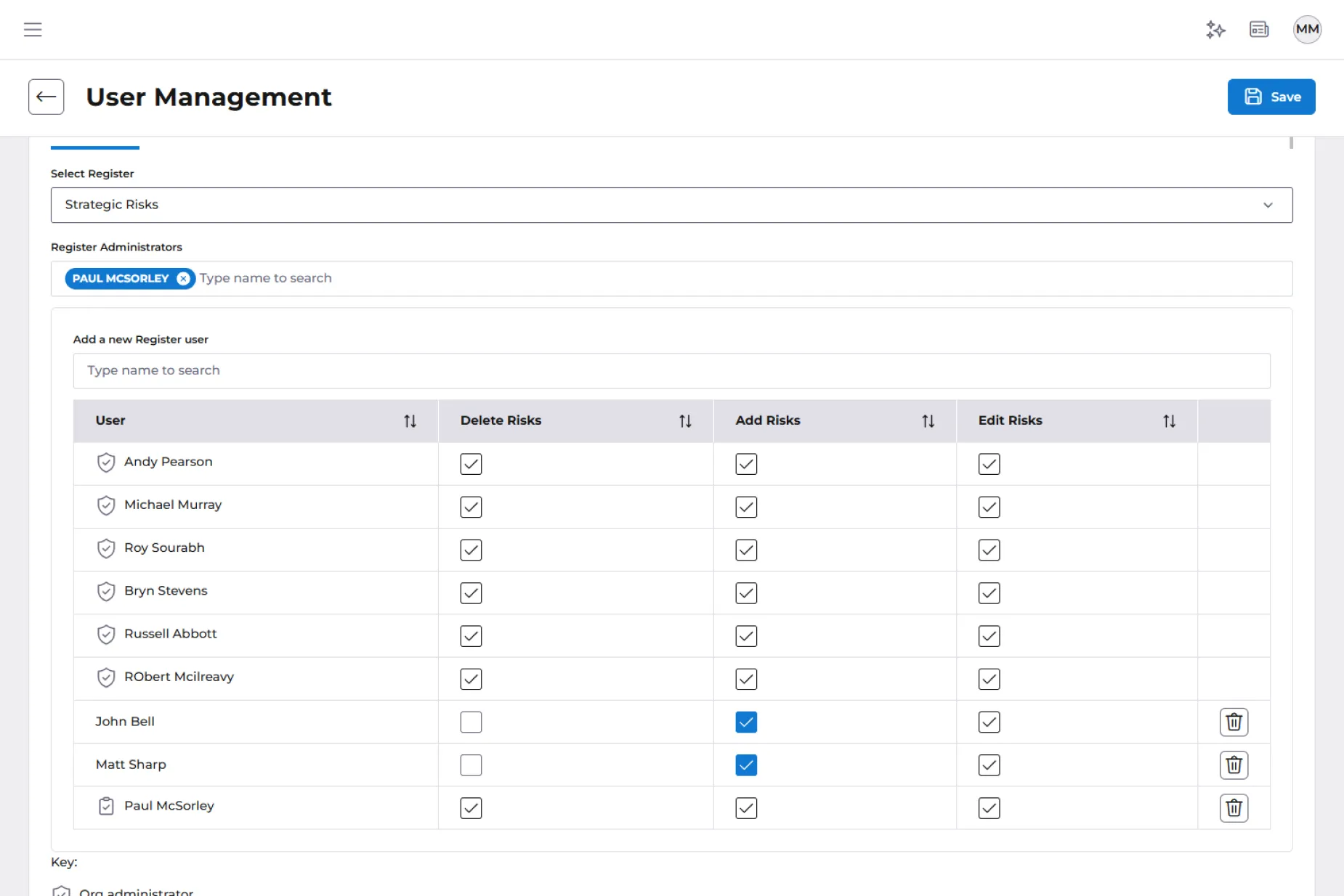Open the hamburger navigation menu
The width and height of the screenshot is (1344, 896).
tap(33, 30)
